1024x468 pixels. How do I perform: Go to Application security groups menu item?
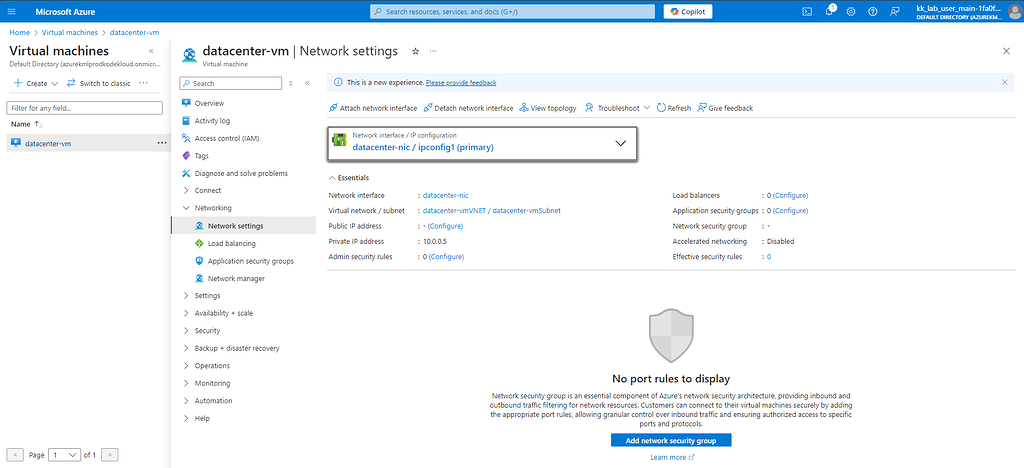pos(250,261)
